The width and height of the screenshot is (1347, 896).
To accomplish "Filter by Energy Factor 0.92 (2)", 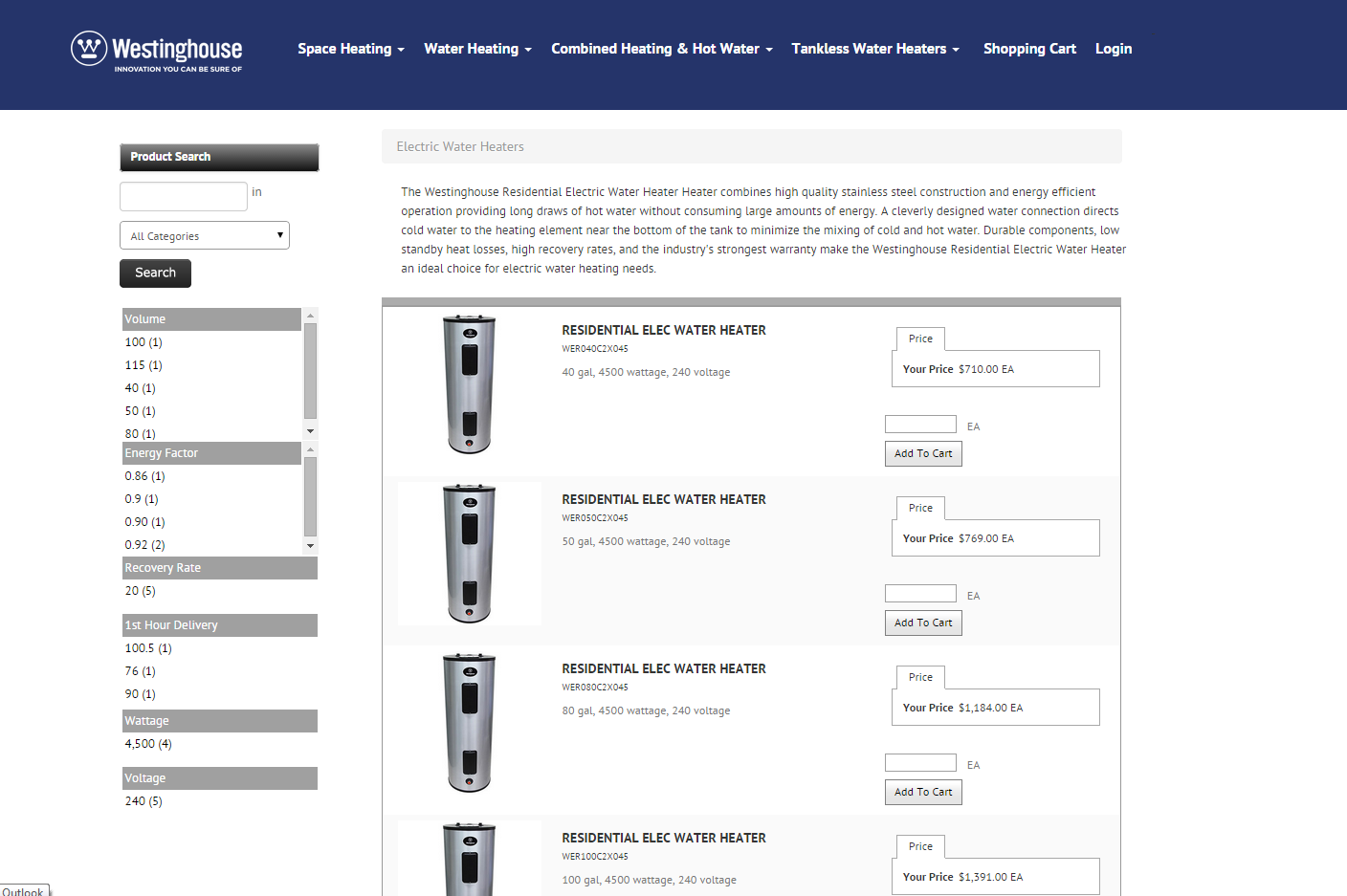I will pyautogui.click(x=144, y=545).
